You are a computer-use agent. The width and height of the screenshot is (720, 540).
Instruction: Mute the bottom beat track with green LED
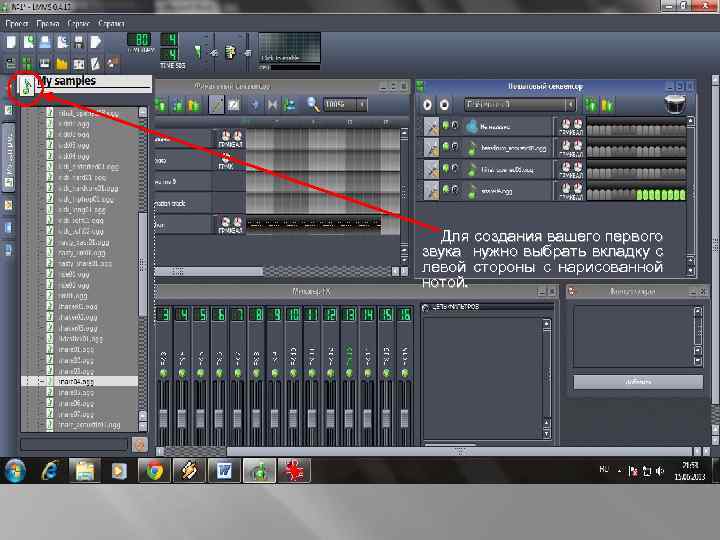pyautogui.click(x=445, y=189)
